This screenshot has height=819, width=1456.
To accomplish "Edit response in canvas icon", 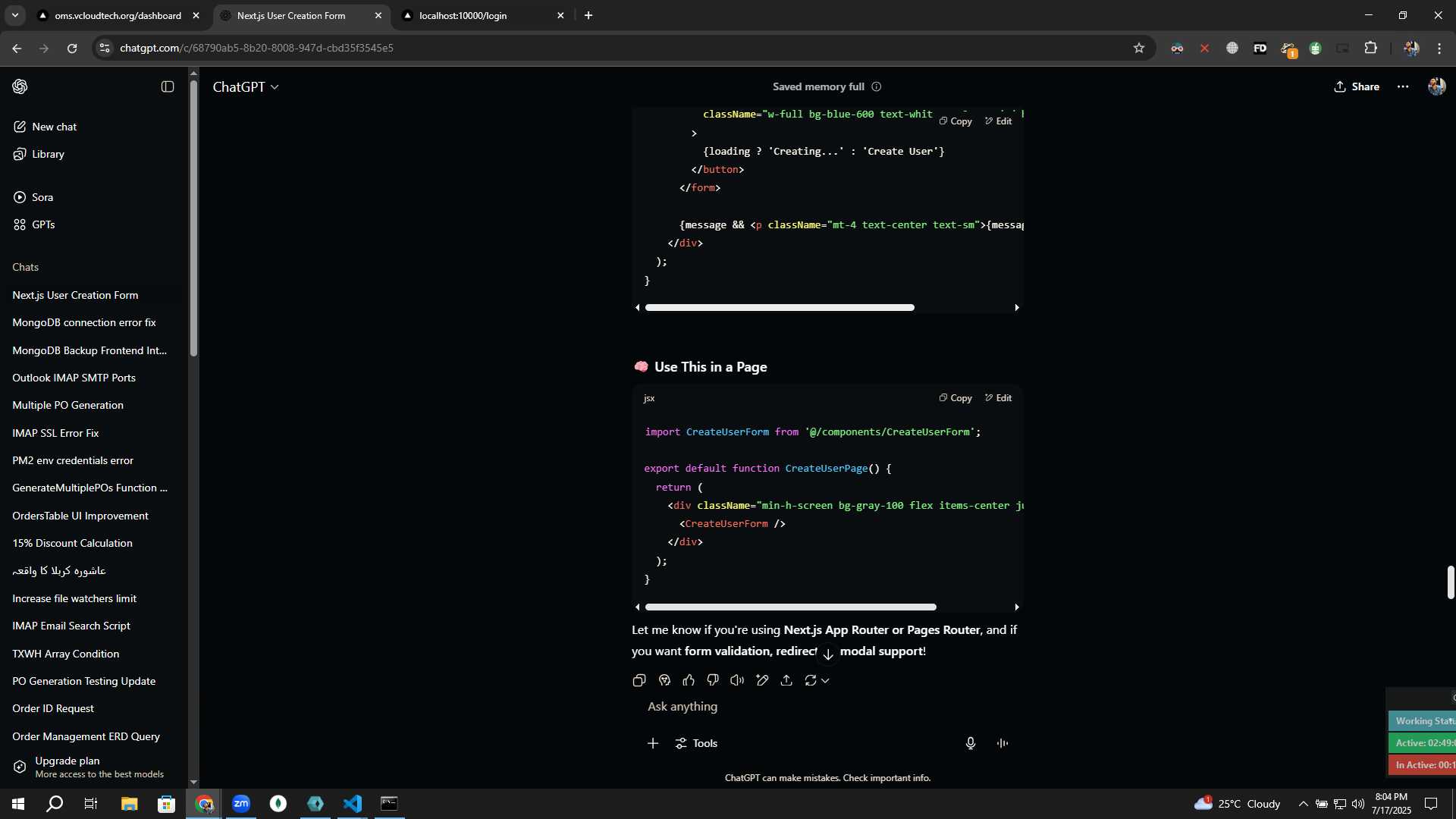I will tap(762, 680).
